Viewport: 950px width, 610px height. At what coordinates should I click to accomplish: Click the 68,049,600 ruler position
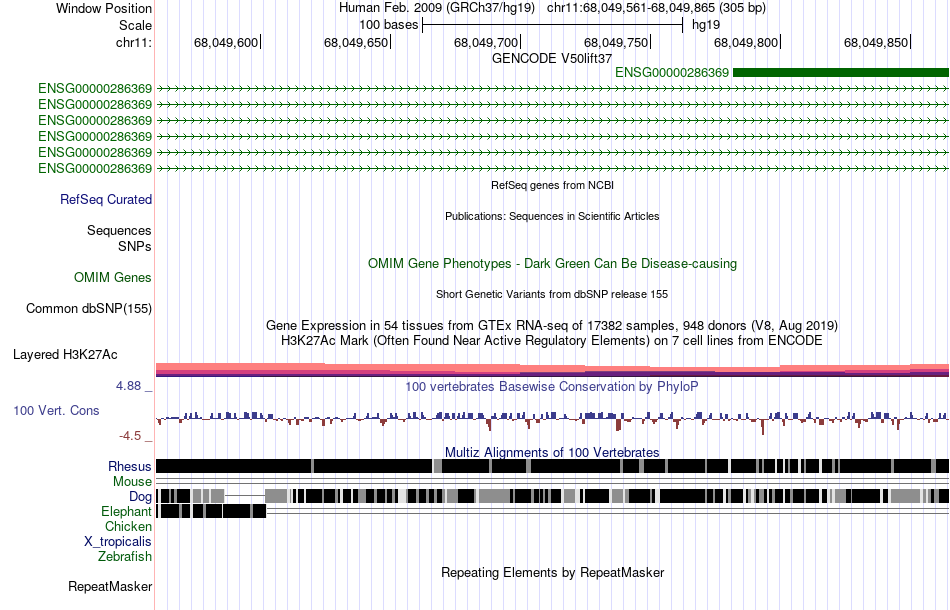click(226, 42)
